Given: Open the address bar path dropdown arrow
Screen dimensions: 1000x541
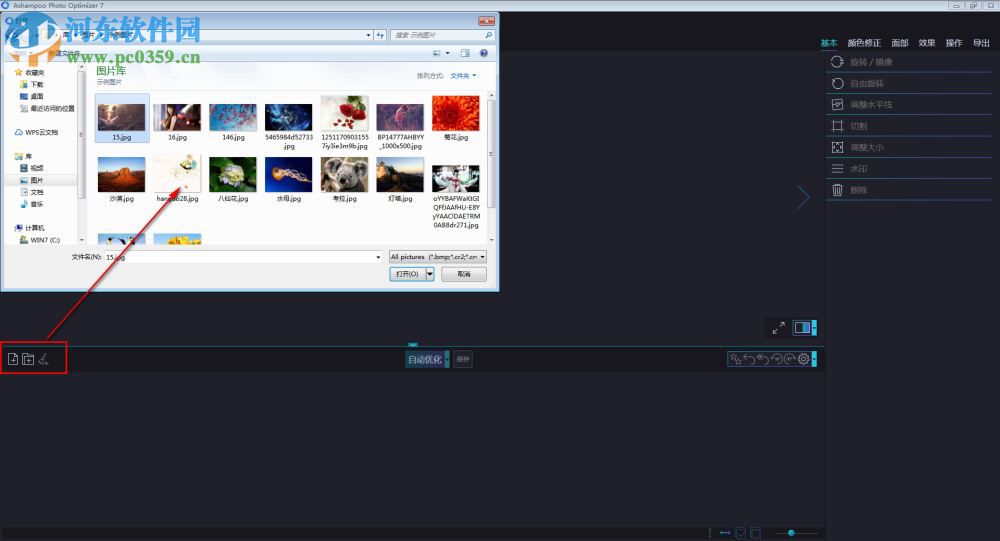Looking at the screenshot, I should click(x=368, y=35).
